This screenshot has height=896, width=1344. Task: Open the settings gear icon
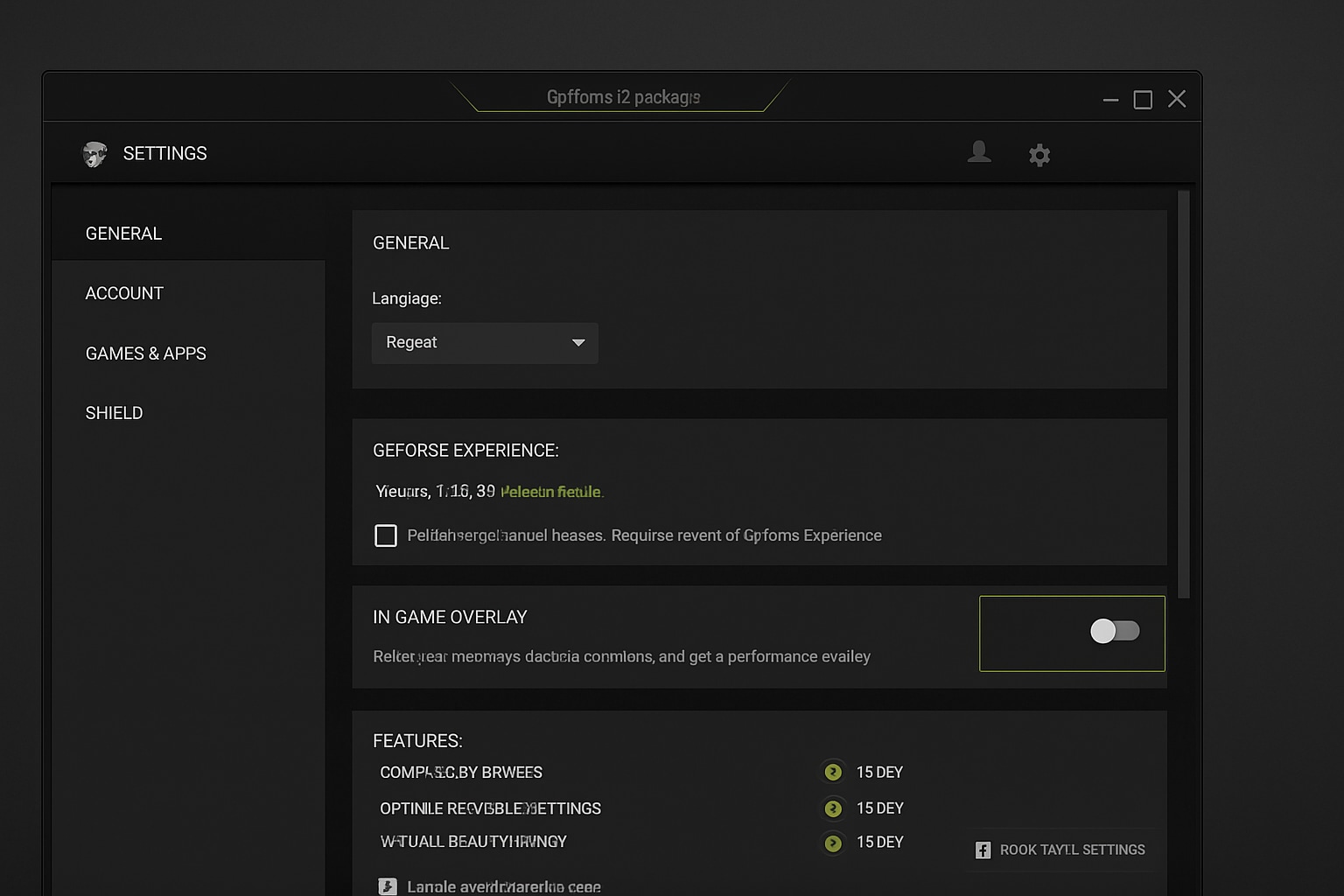point(1039,156)
